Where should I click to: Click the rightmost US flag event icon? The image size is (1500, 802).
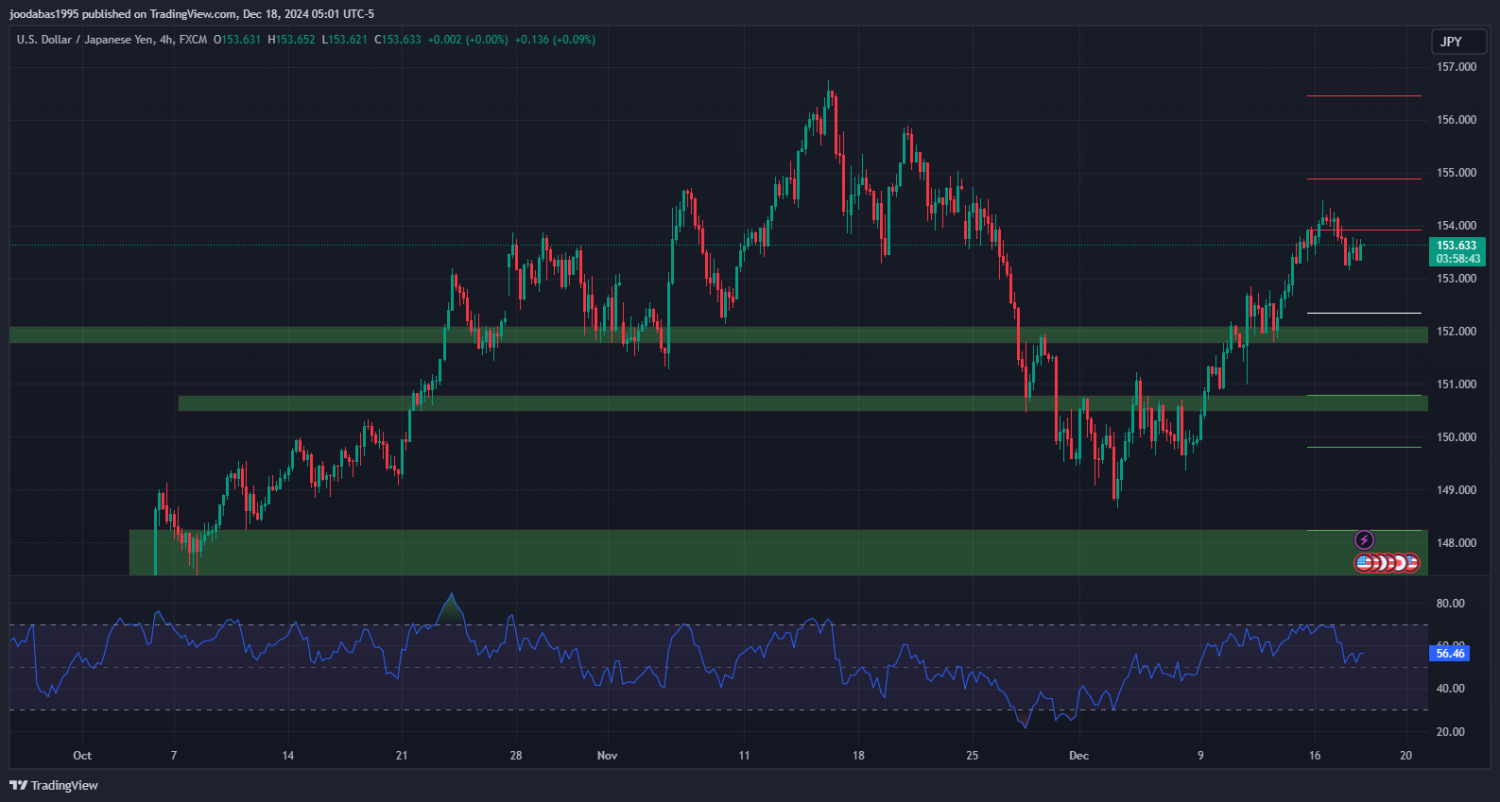1410,563
